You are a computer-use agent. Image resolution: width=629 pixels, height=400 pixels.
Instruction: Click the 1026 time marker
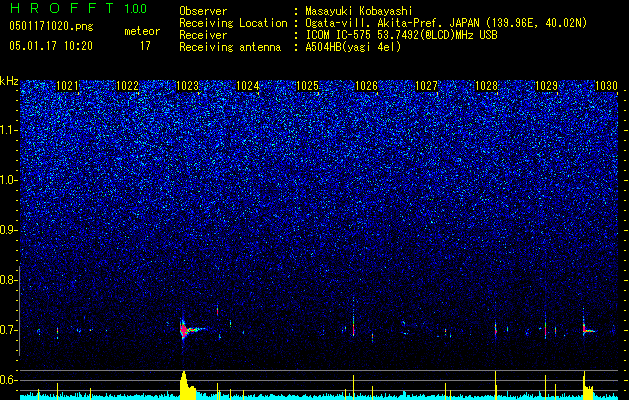(367, 86)
